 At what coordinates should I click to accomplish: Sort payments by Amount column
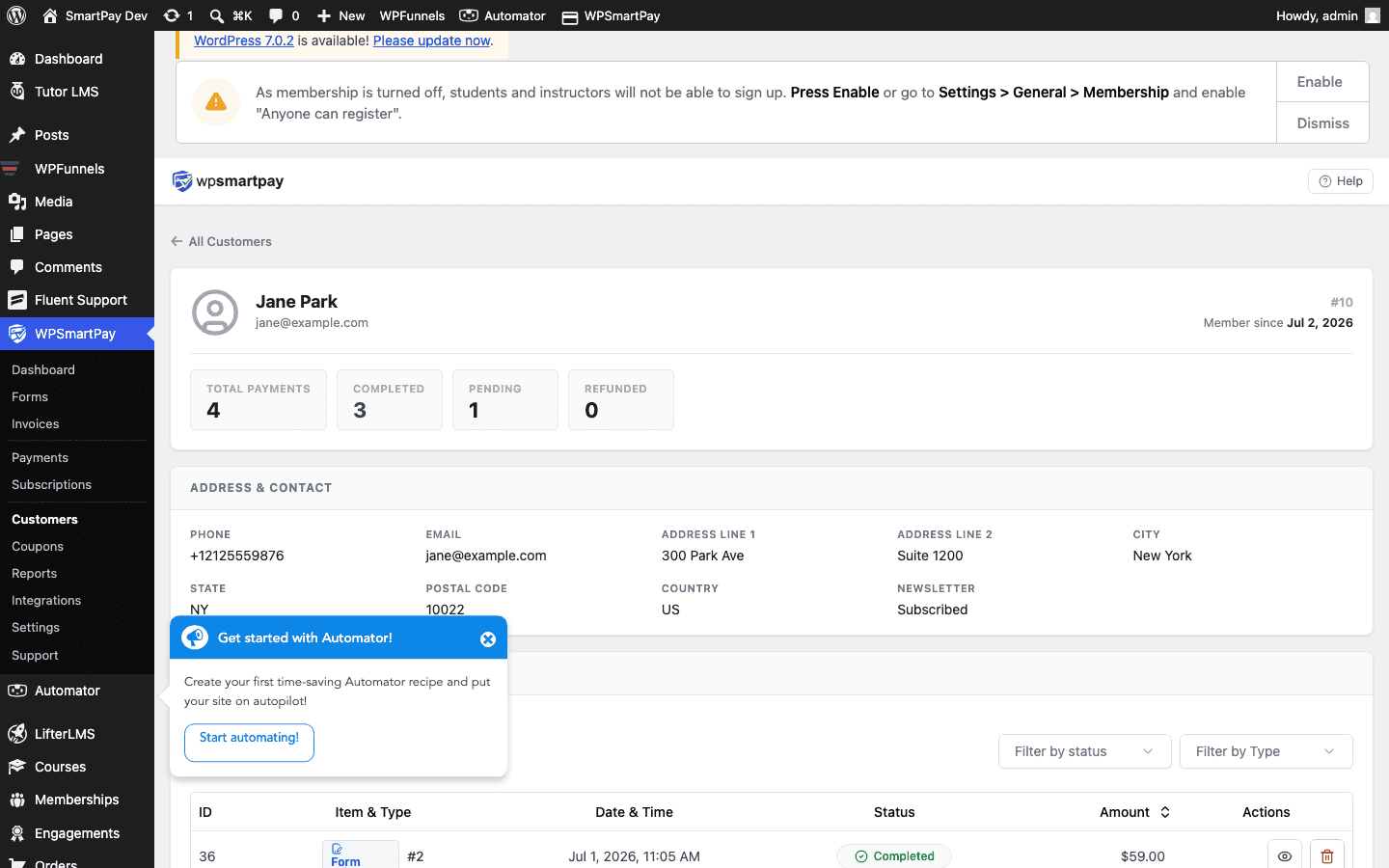point(1134,812)
